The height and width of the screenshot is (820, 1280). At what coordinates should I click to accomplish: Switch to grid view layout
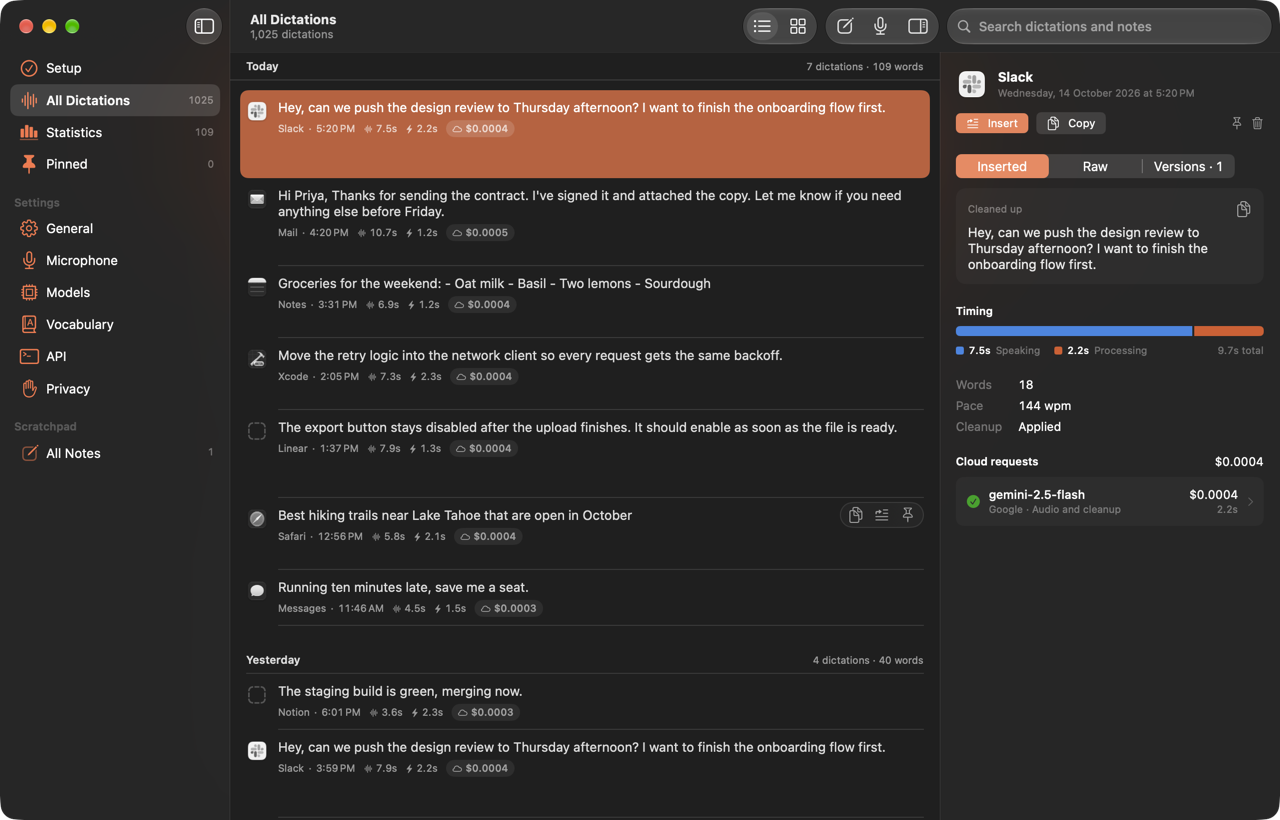coord(798,26)
